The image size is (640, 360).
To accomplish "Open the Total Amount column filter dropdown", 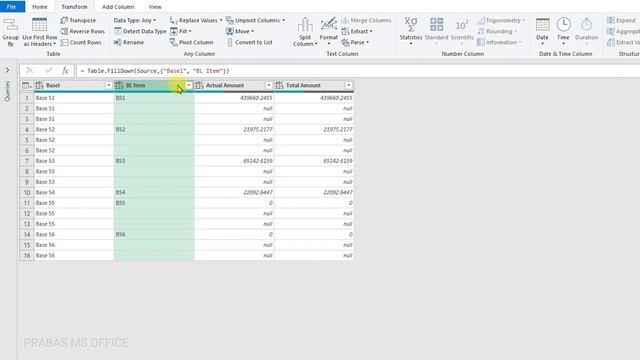I will click(349, 85).
